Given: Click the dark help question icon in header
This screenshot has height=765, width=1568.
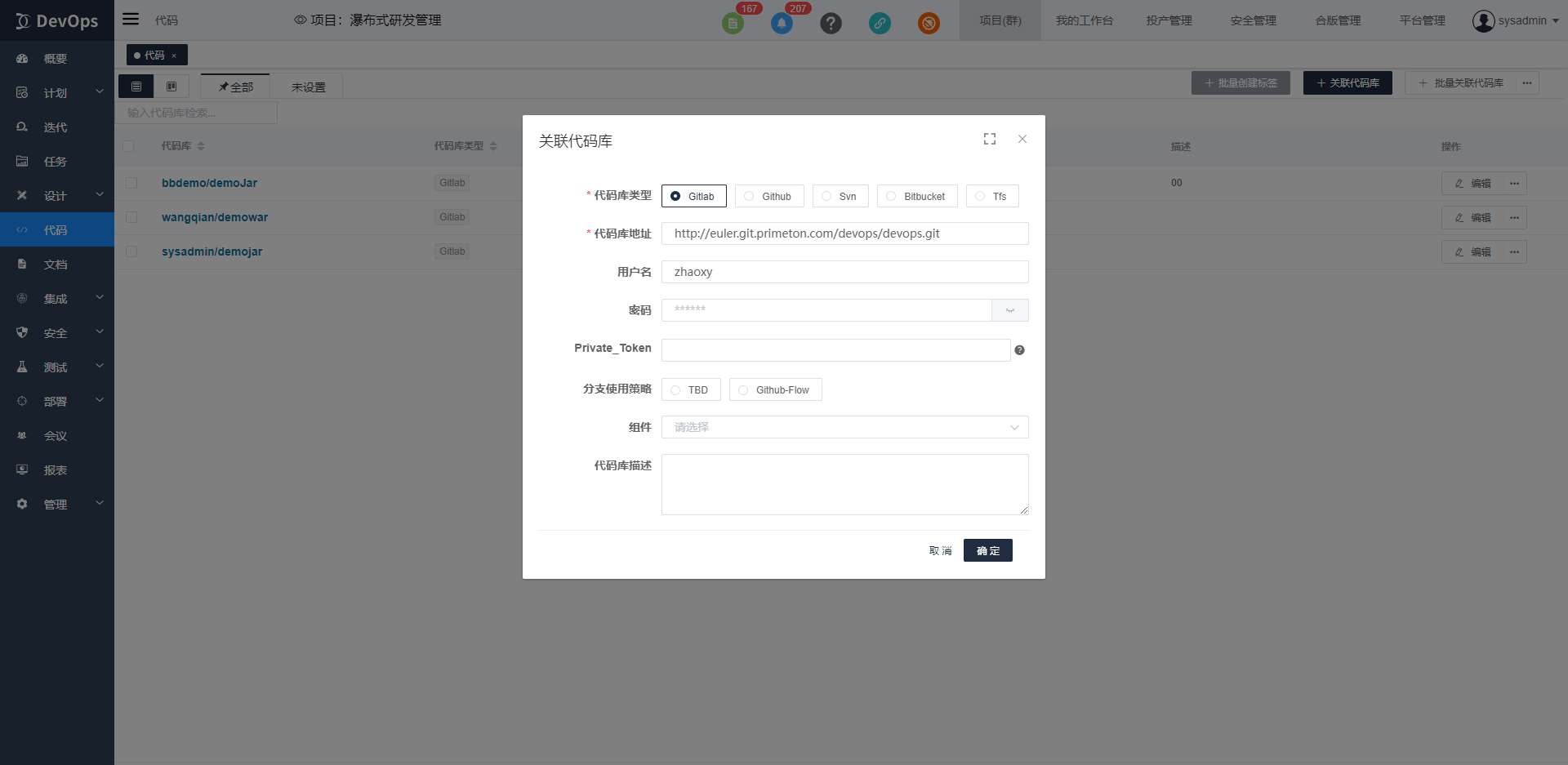Looking at the screenshot, I should click(x=831, y=23).
